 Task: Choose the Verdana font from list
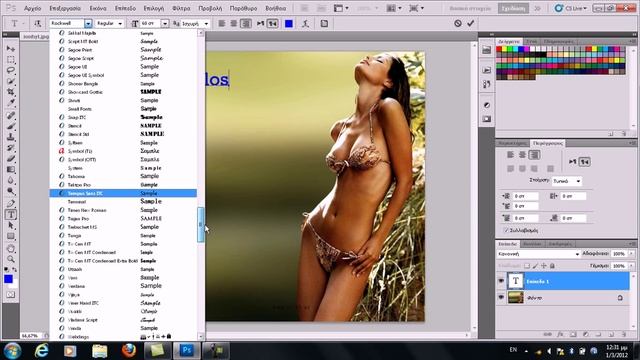pos(123,286)
